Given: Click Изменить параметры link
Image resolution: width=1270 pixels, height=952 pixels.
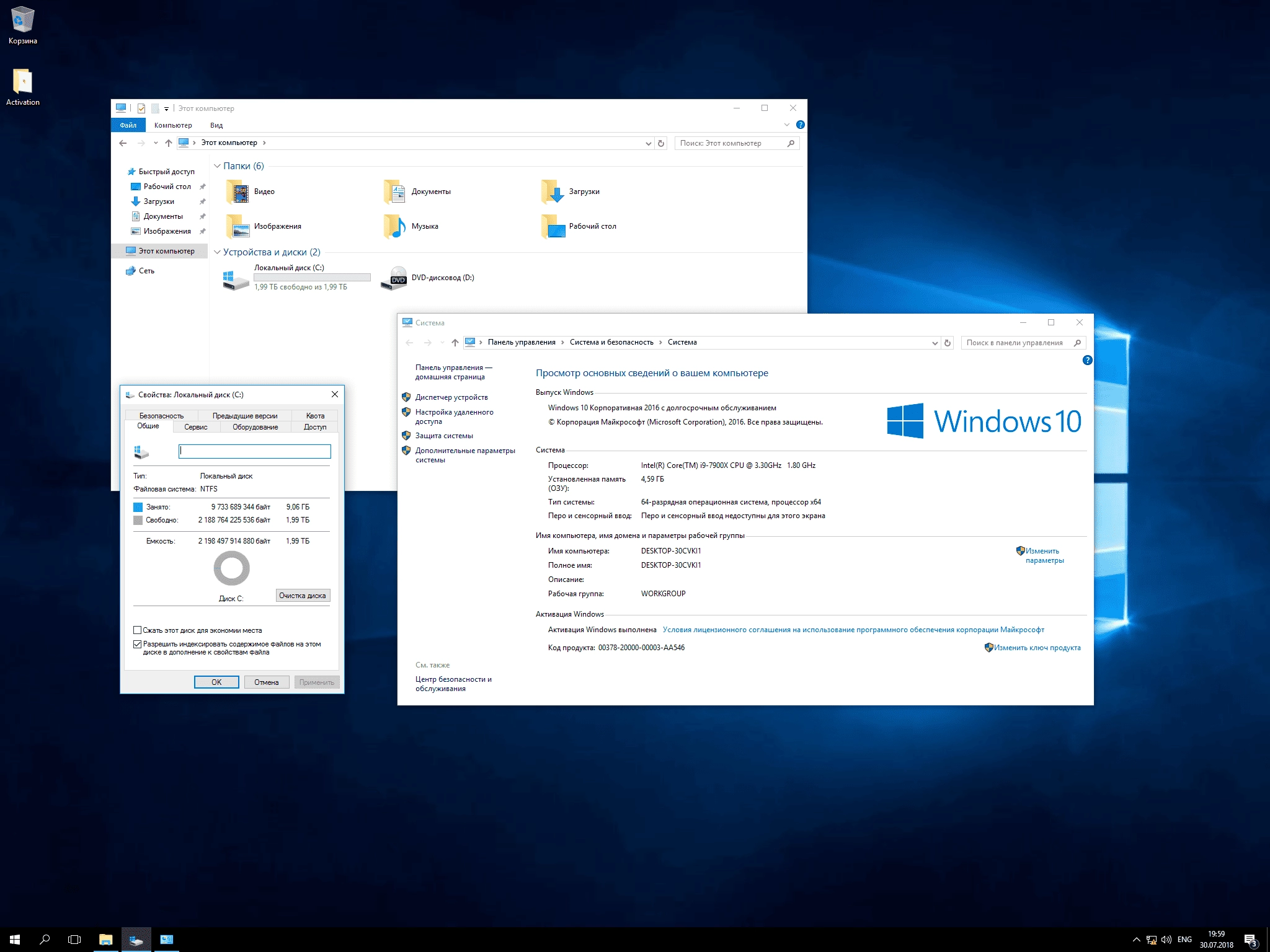Looking at the screenshot, I should [1044, 555].
